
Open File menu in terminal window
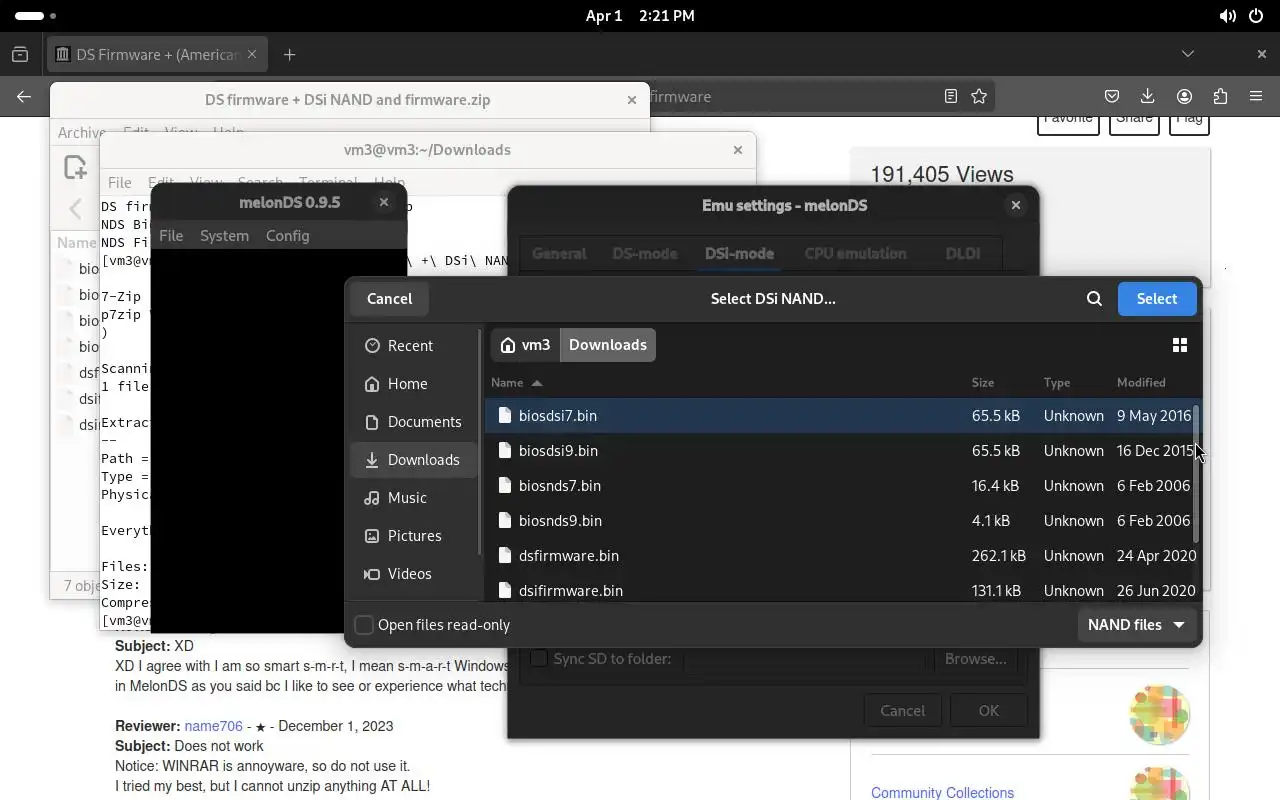[x=119, y=182]
